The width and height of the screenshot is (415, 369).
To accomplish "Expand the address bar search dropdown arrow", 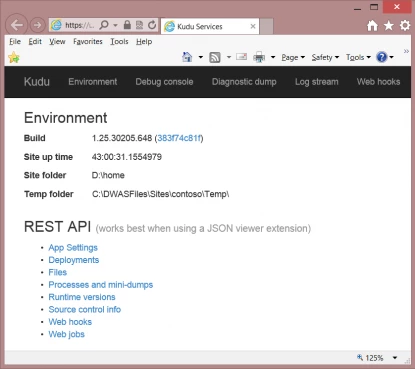I will point(115,25).
